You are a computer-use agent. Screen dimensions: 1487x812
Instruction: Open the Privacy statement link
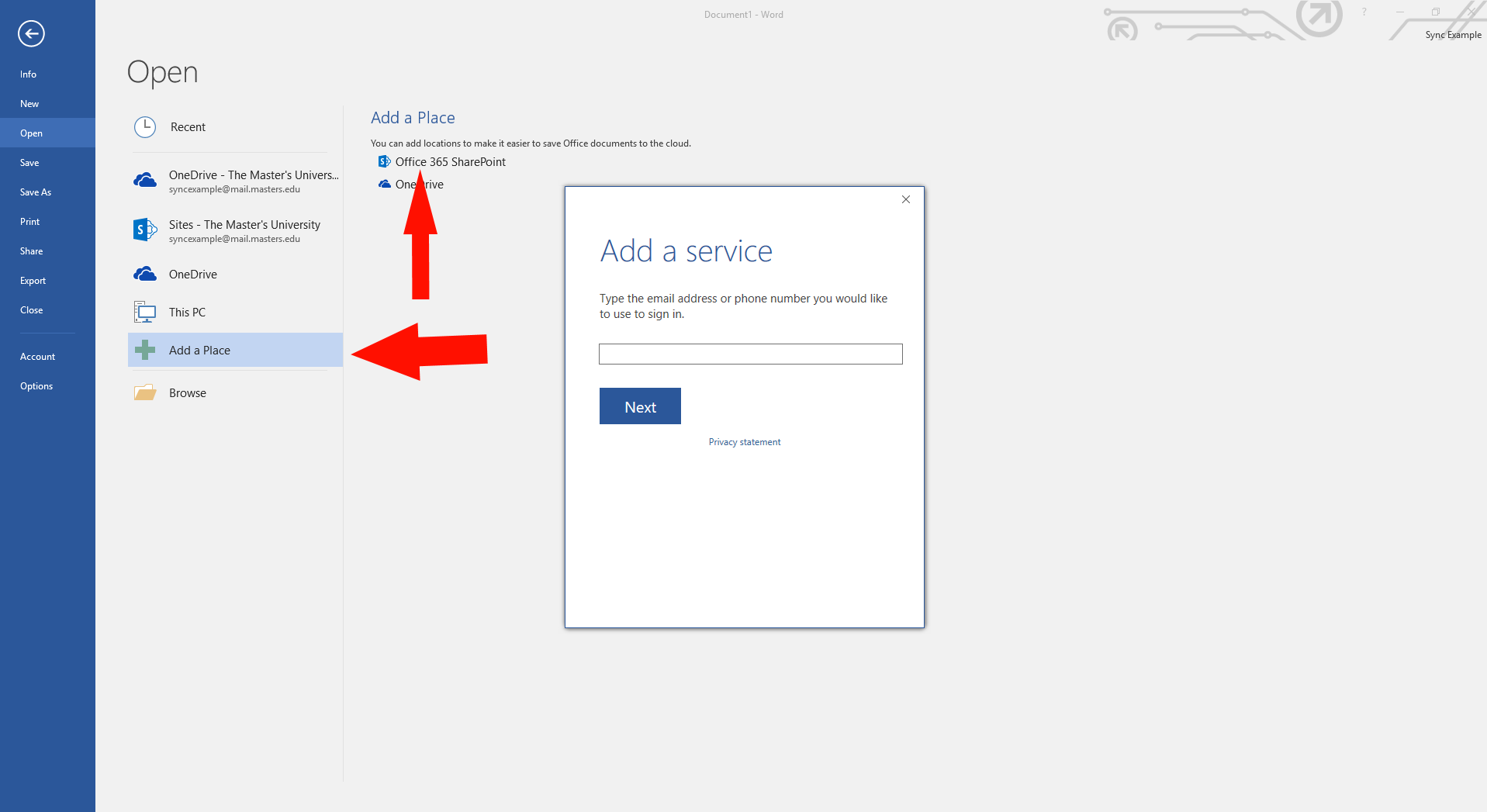pyautogui.click(x=745, y=442)
